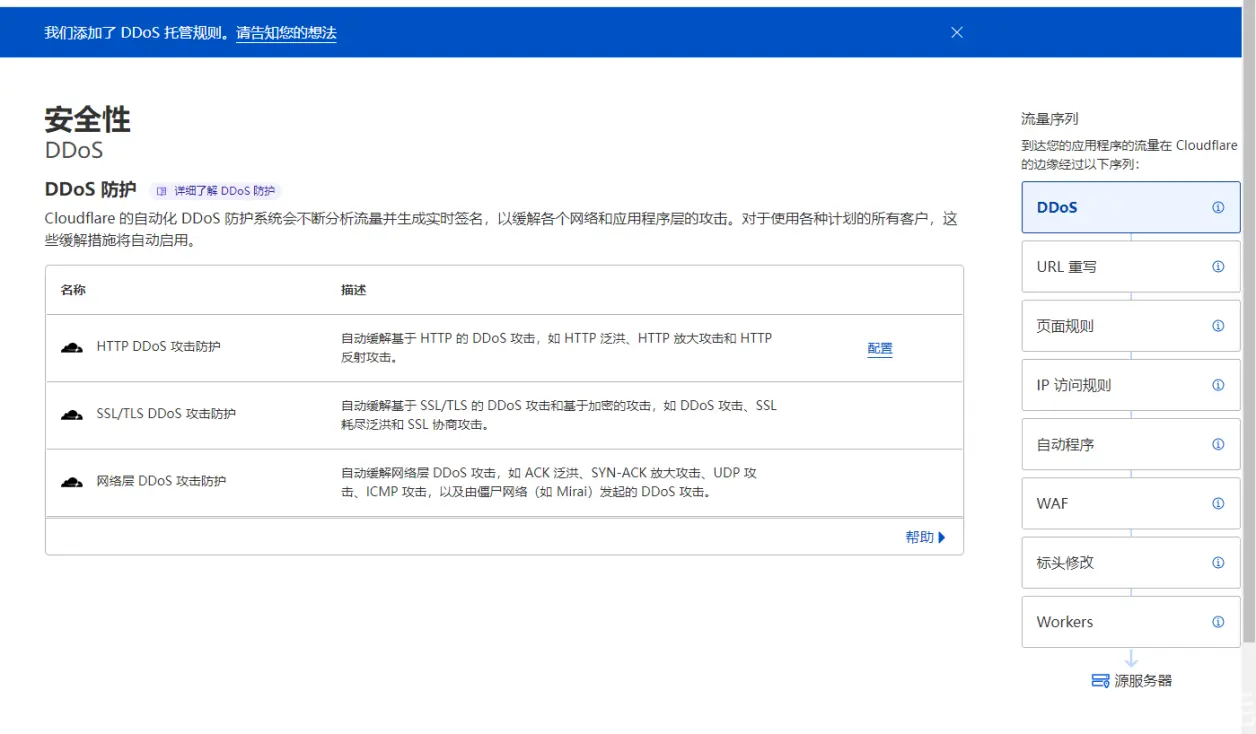Click the description of HTTP DDoS 攻击防护
Screen dimensions: 1256x734
click(557, 348)
